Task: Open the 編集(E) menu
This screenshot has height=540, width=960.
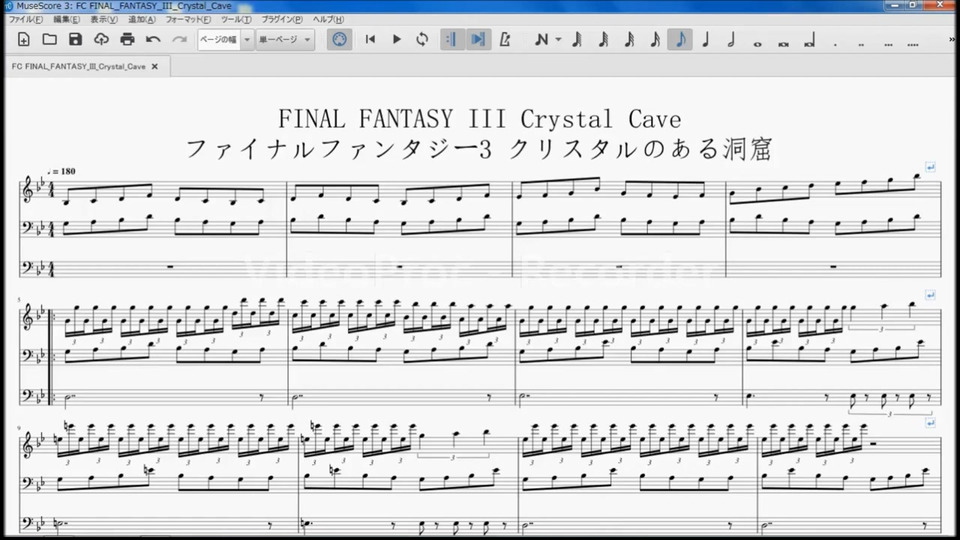Action: click(66, 20)
